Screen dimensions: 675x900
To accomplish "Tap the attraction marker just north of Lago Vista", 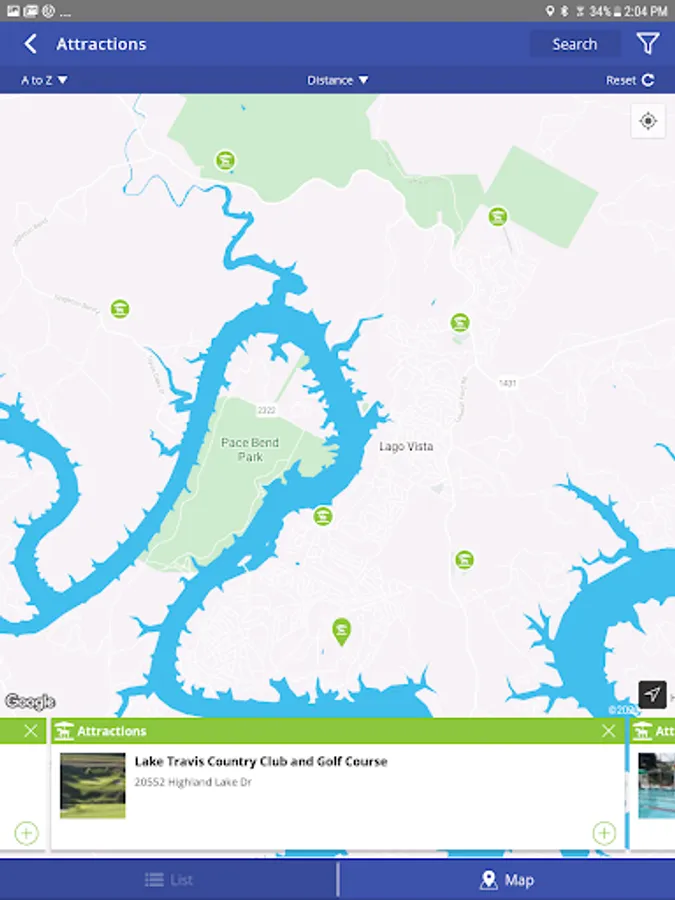I will [x=459, y=323].
